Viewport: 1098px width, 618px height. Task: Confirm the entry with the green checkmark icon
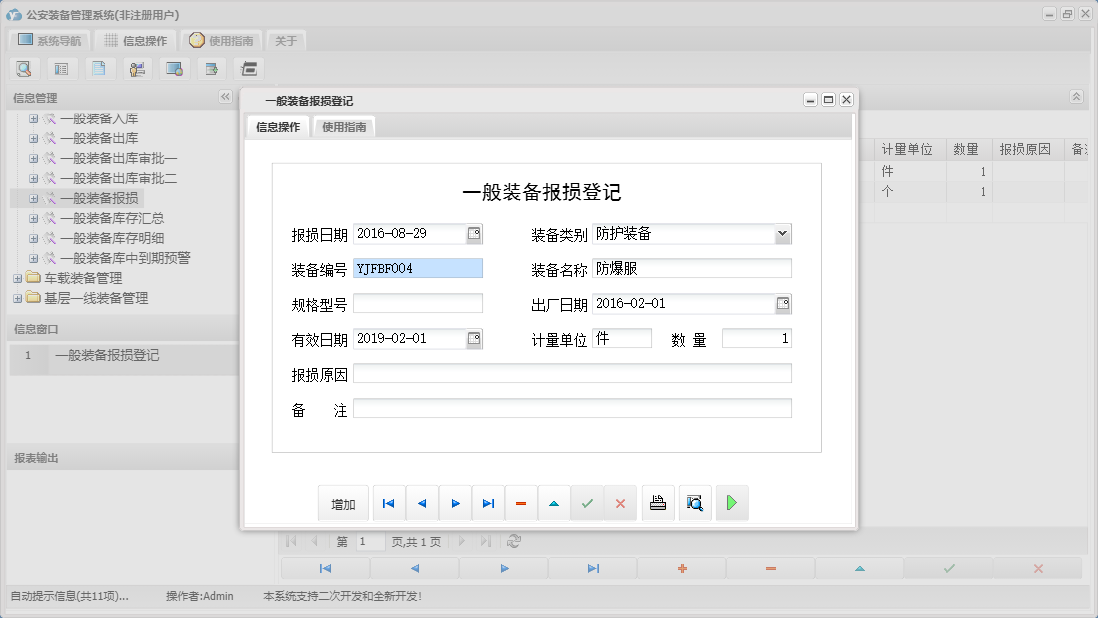coord(588,503)
